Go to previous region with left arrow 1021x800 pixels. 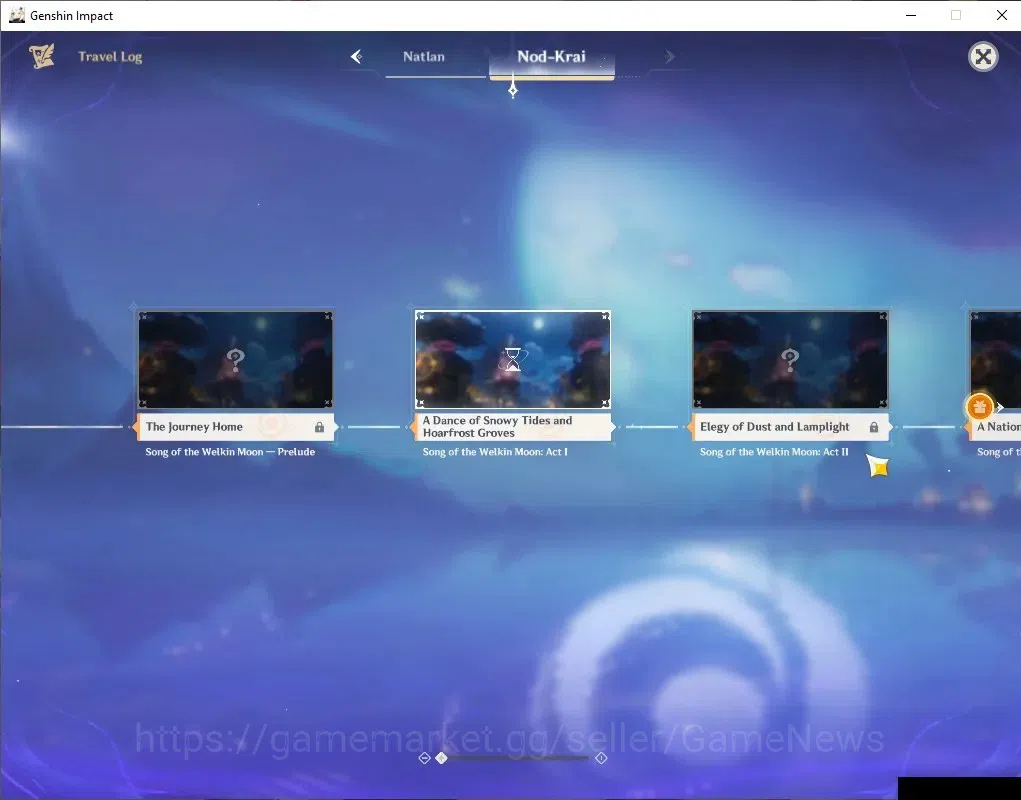coord(356,57)
